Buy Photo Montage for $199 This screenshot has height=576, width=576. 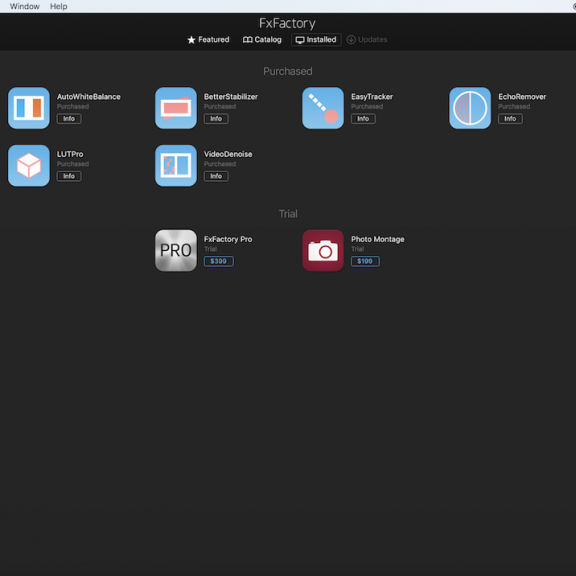pos(365,261)
